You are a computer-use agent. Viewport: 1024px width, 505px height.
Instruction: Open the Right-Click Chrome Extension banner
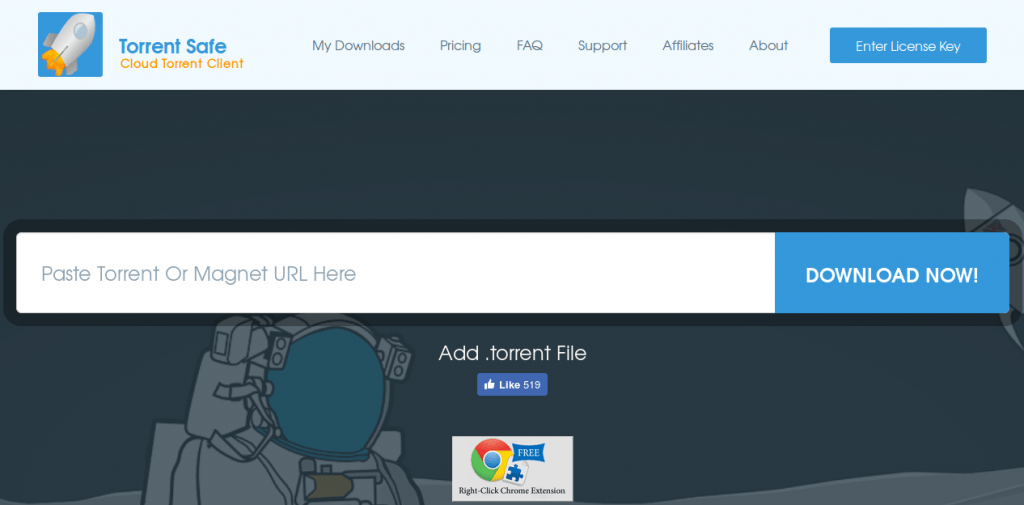coord(512,468)
